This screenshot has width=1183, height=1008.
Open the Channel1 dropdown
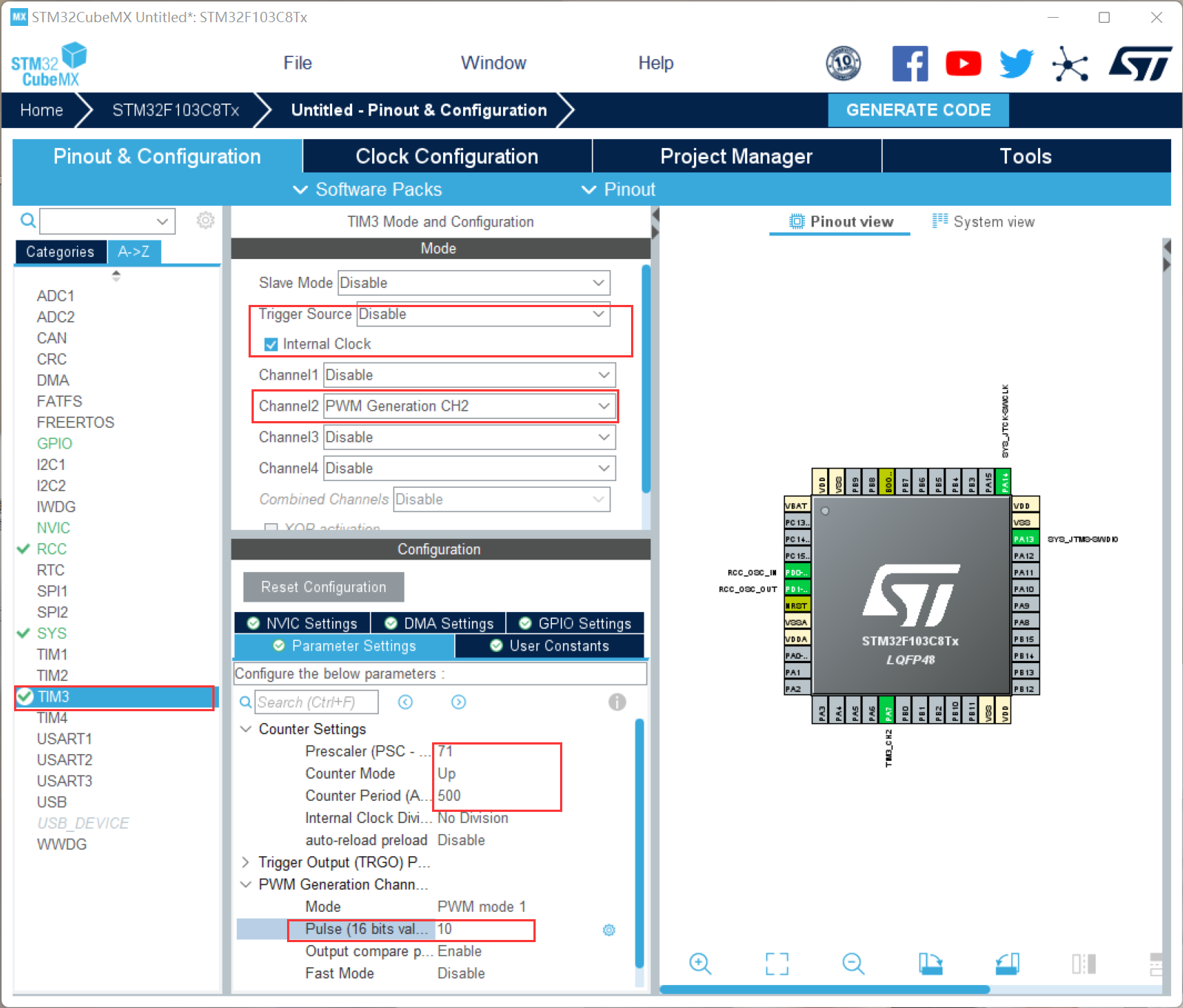469,374
